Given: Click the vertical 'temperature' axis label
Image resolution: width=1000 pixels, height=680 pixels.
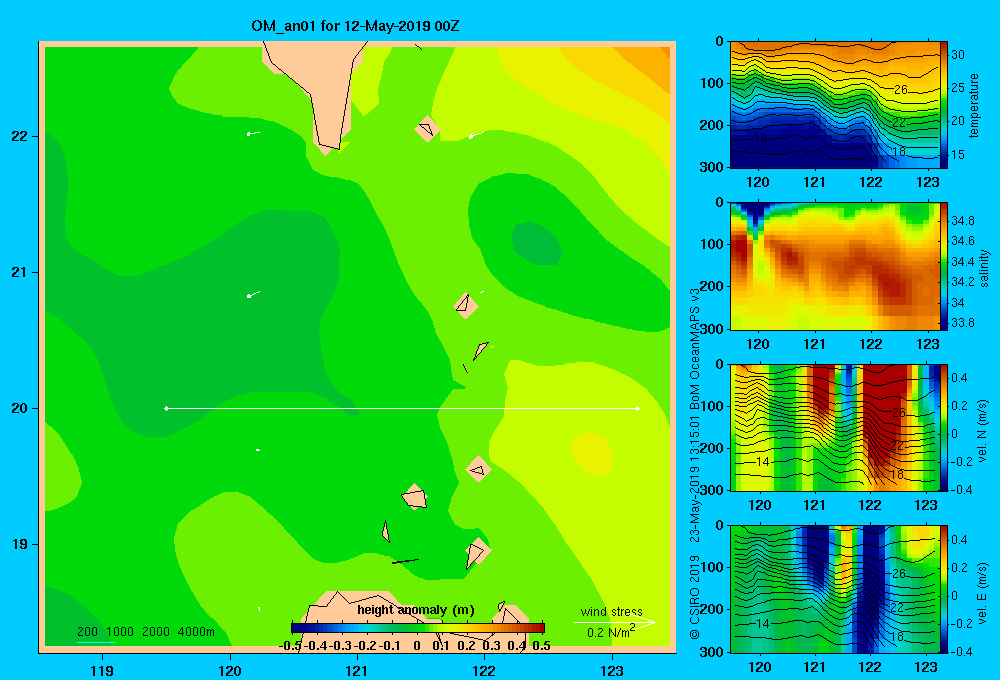Looking at the screenshot, I should tap(974, 105).
